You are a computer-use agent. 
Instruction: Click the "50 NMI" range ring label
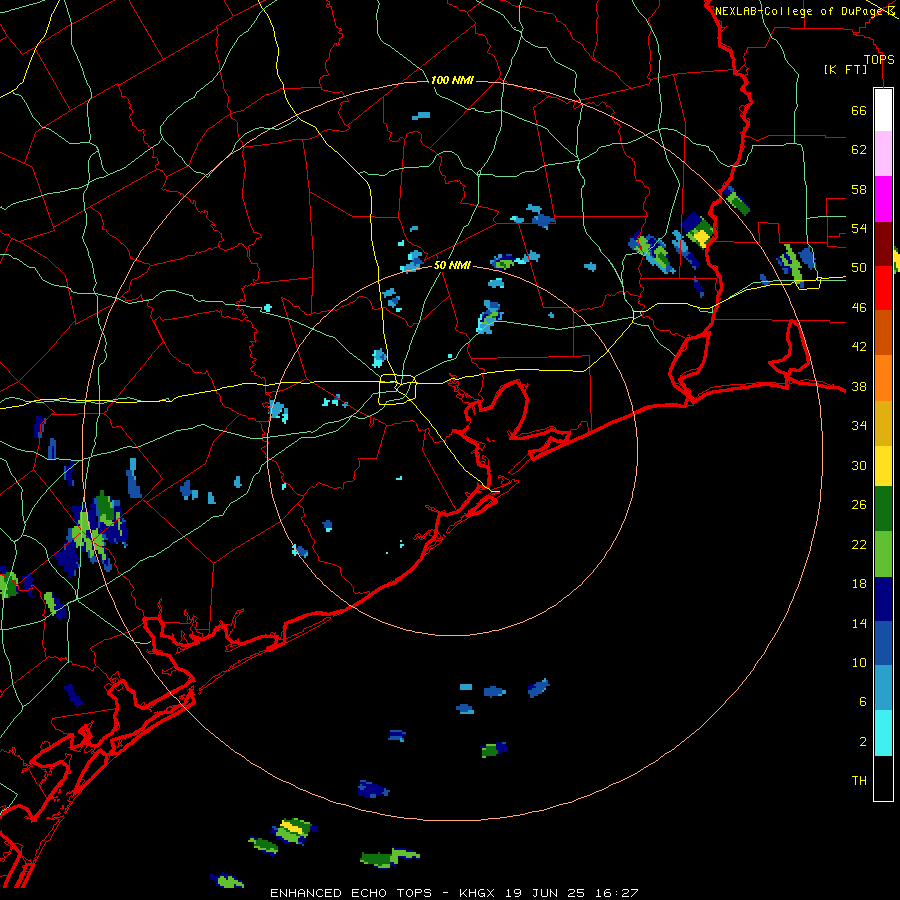[x=452, y=265]
